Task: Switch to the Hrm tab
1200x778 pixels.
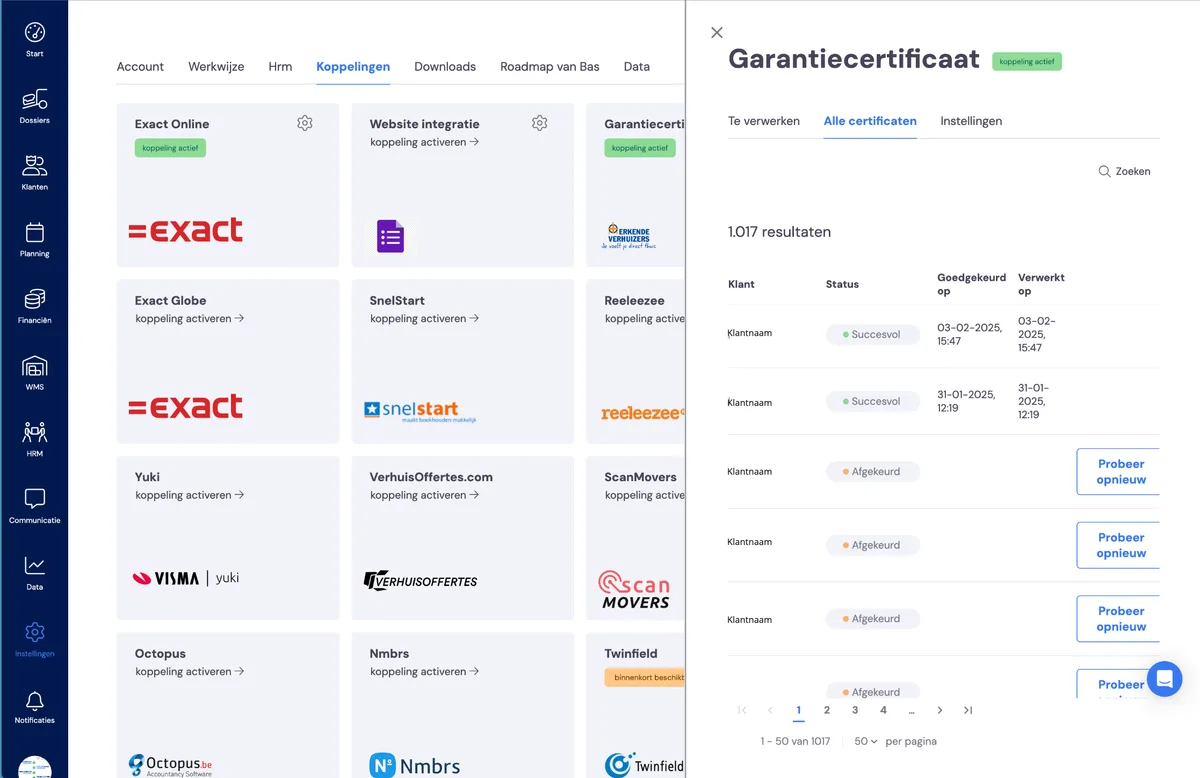Action: pyautogui.click(x=280, y=67)
